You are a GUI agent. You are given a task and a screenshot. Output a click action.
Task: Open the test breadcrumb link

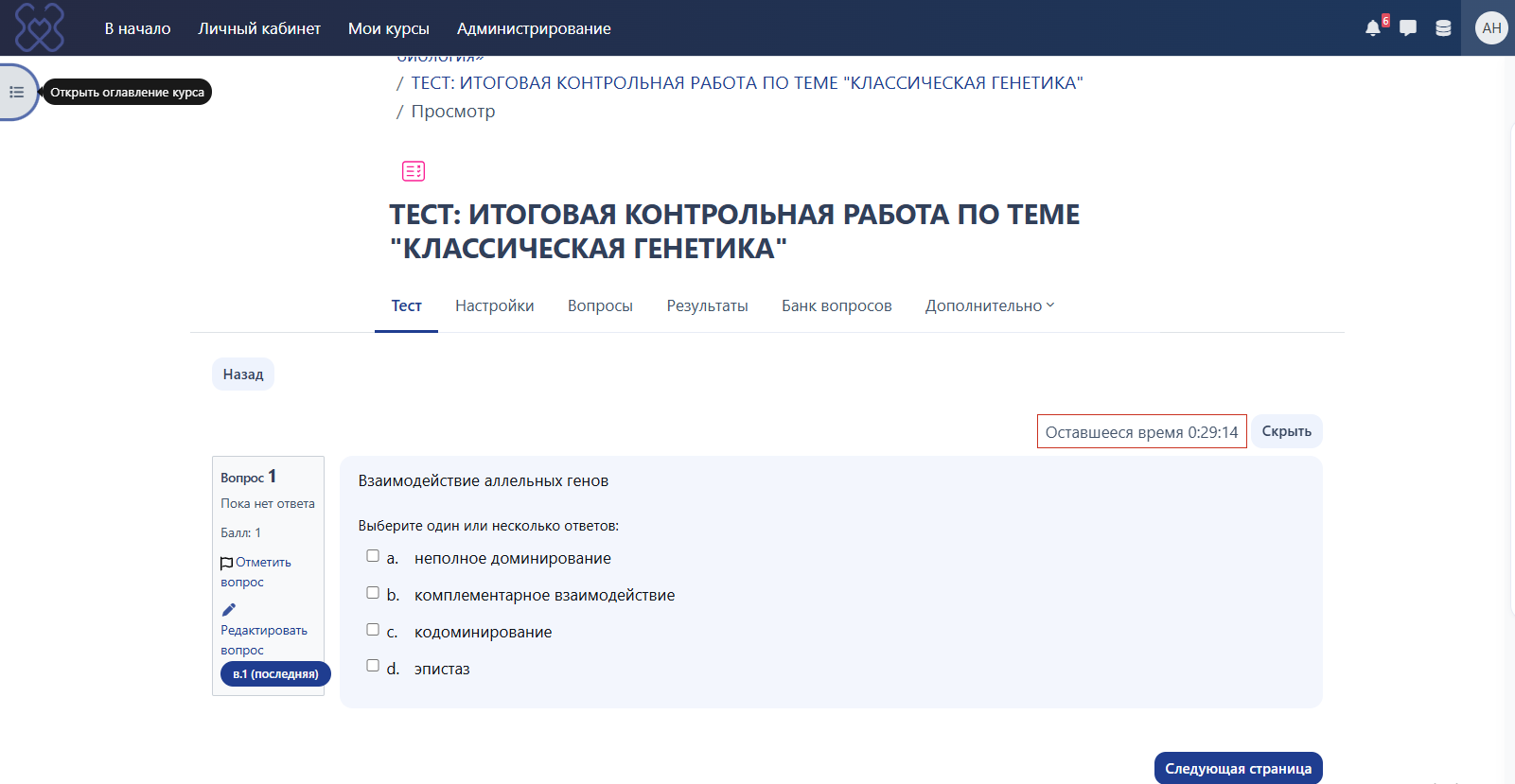pyautogui.click(x=748, y=83)
